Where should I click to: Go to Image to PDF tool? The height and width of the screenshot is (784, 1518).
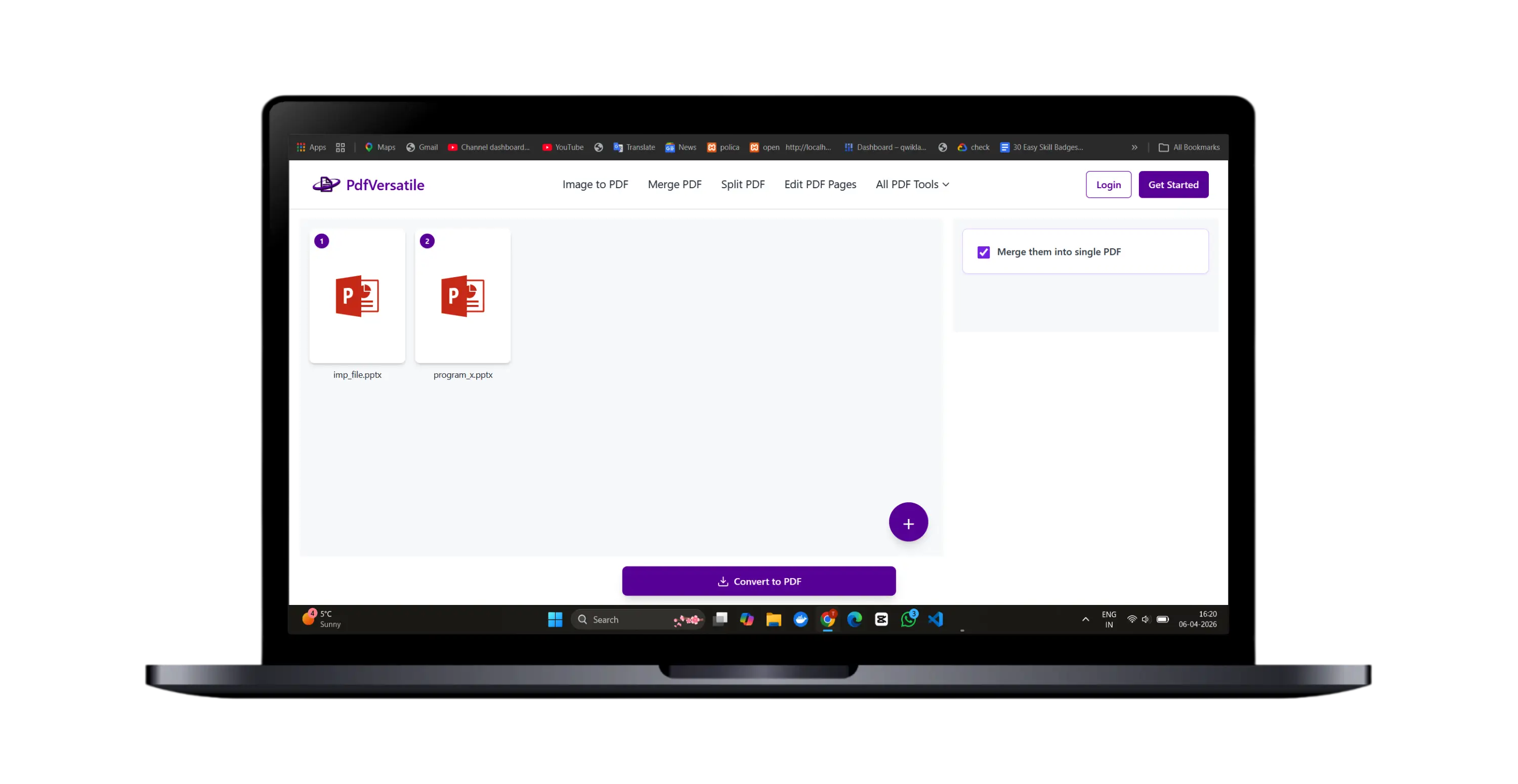(x=595, y=185)
